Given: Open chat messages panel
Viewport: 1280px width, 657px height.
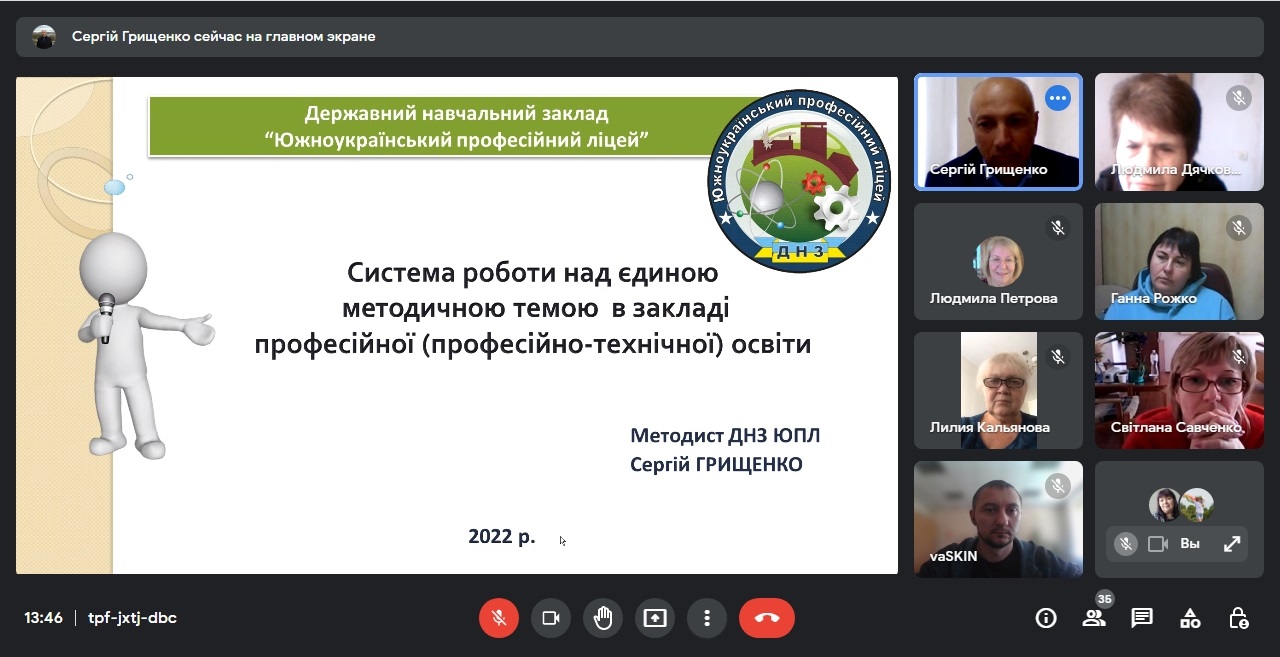Looking at the screenshot, I should [x=1142, y=618].
